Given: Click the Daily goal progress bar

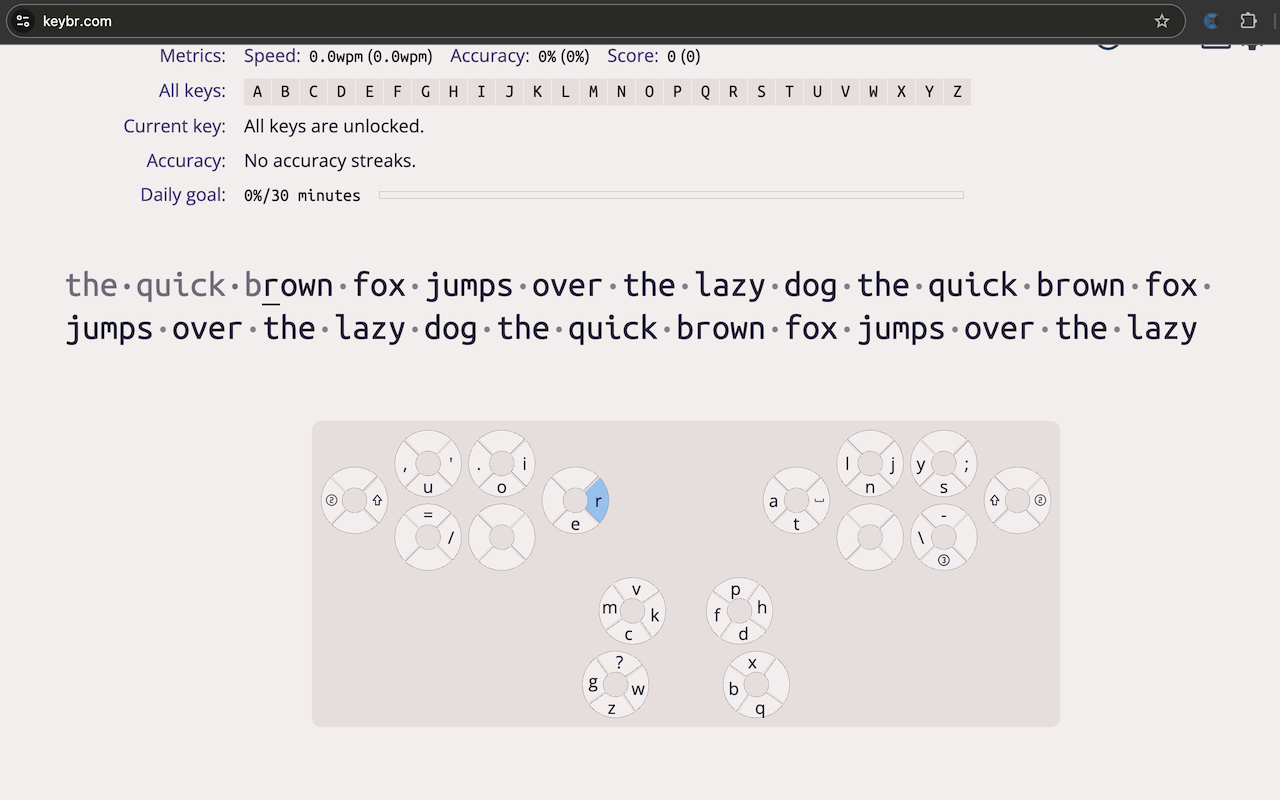Looking at the screenshot, I should [x=671, y=195].
